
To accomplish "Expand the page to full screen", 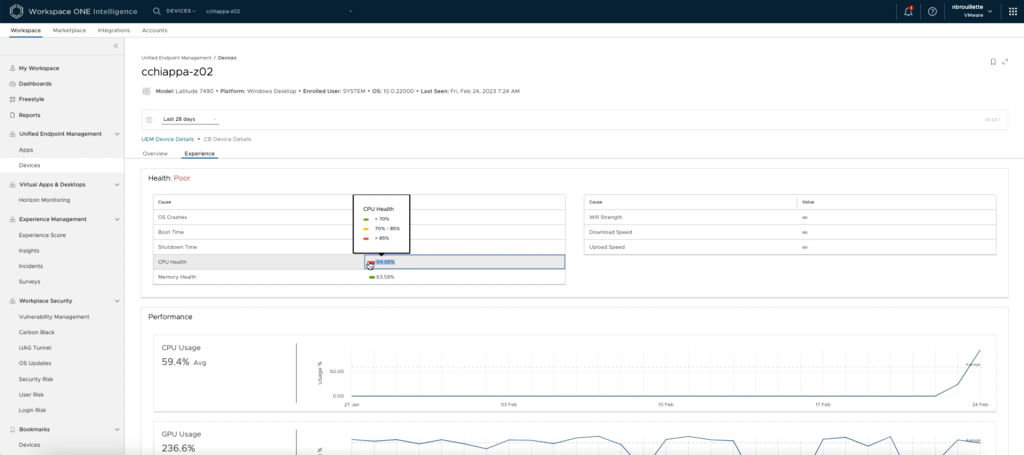I will point(1005,62).
